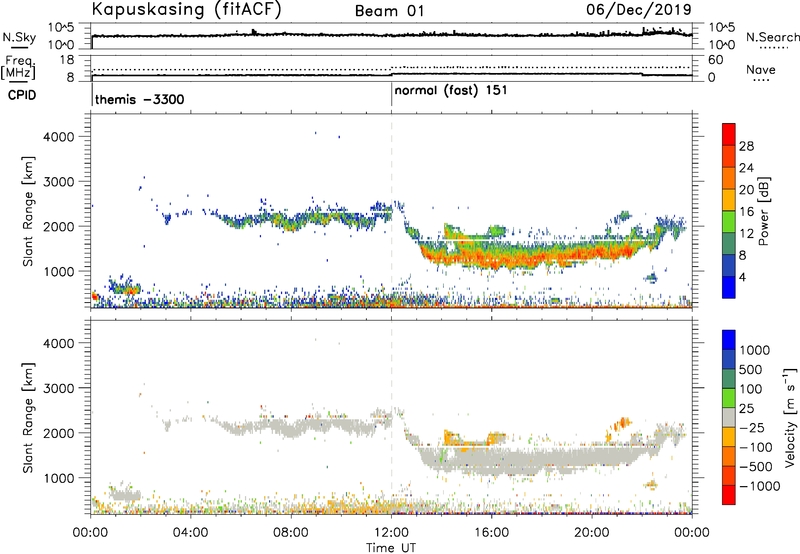Click the '1000' tick on velocity colorbar
This screenshot has height=554, width=800.
(x=754, y=350)
